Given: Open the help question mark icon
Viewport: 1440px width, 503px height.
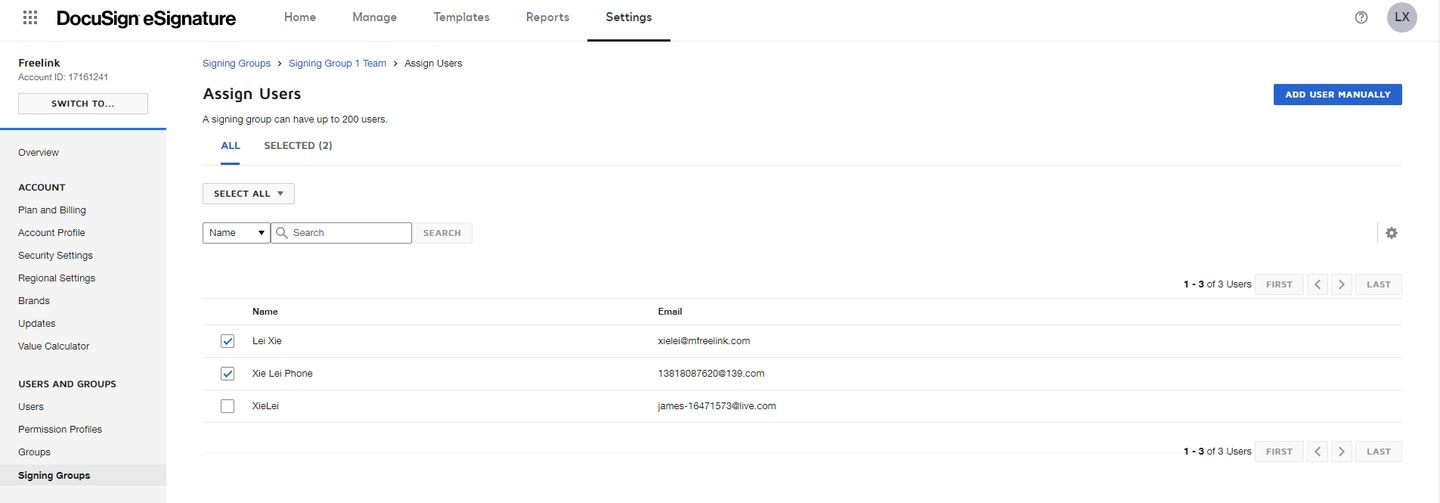Looking at the screenshot, I should pyautogui.click(x=1361, y=18).
